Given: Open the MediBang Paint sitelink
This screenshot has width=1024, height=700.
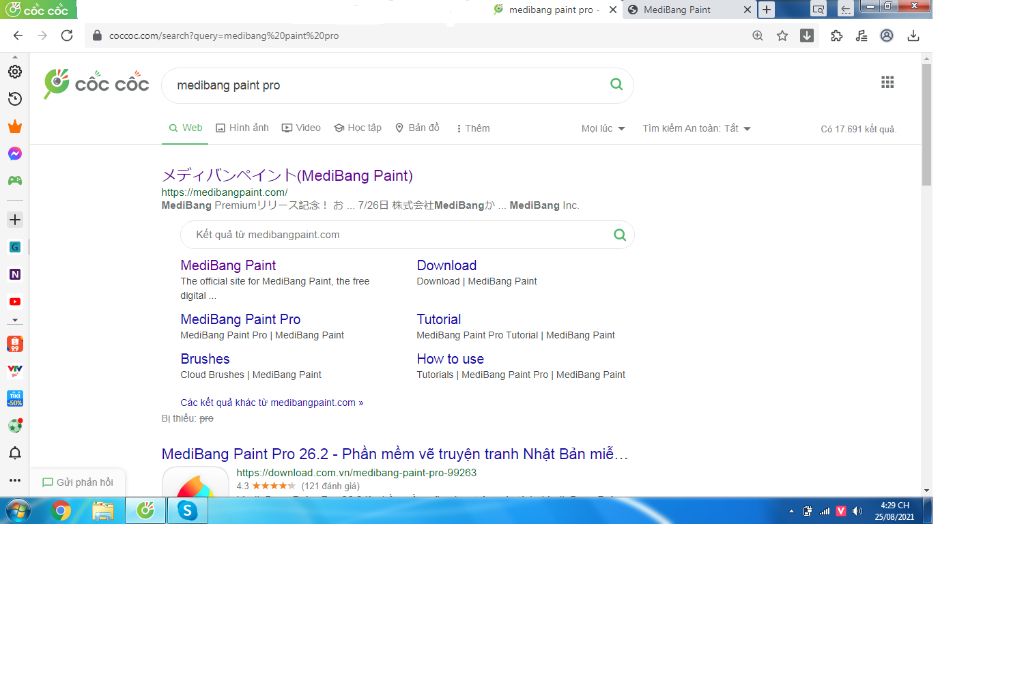Looking at the screenshot, I should click(x=228, y=266).
